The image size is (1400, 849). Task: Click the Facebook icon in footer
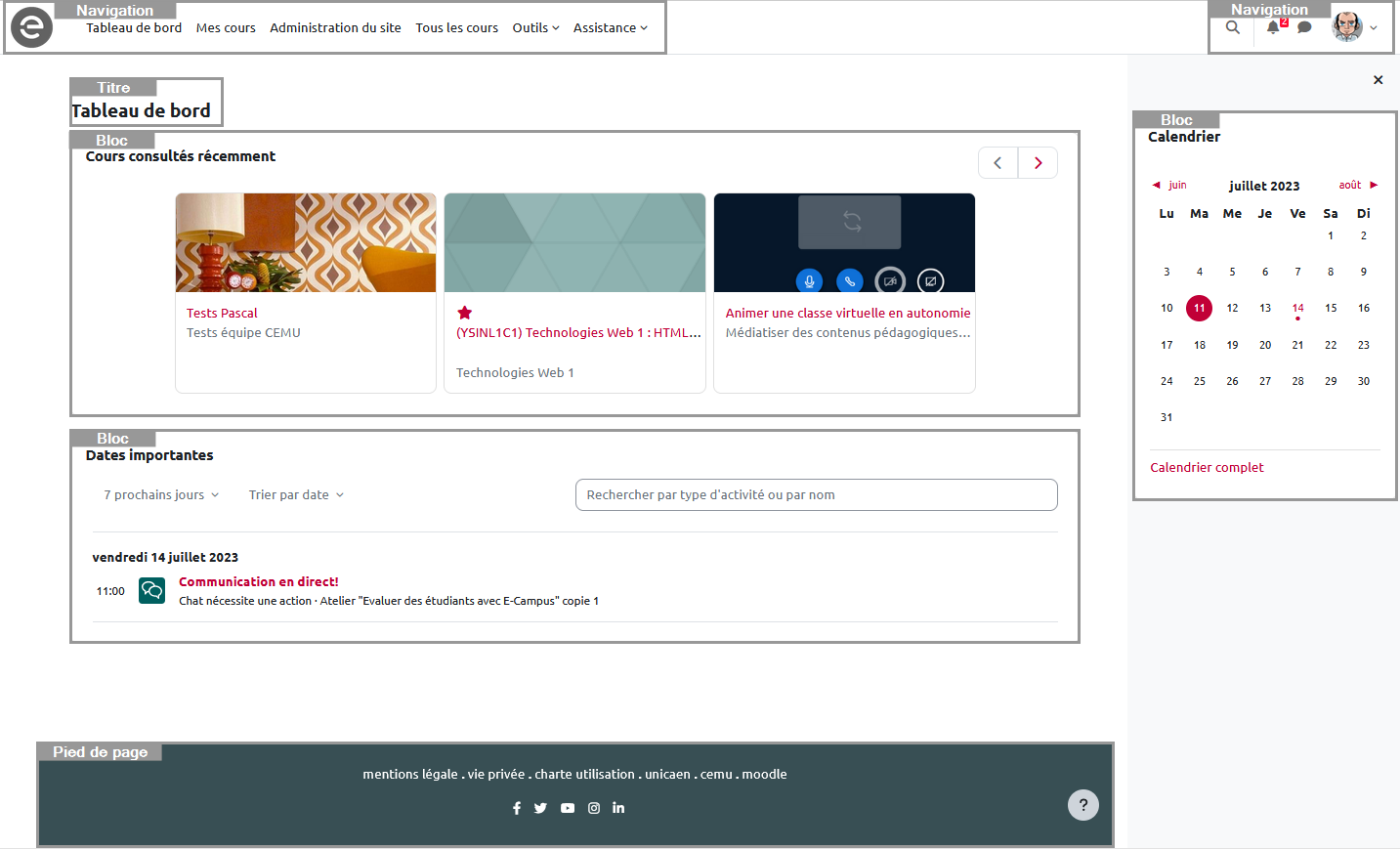[x=517, y=808]
